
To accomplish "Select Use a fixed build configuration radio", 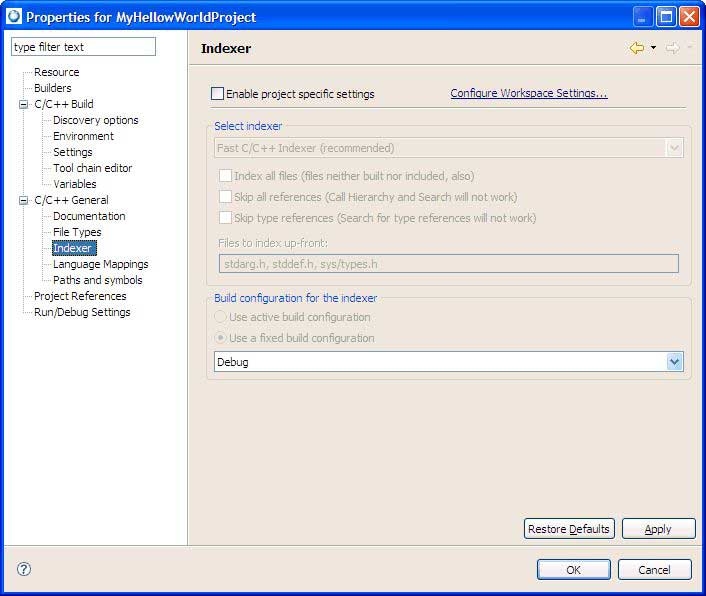I will click(222, 338).
